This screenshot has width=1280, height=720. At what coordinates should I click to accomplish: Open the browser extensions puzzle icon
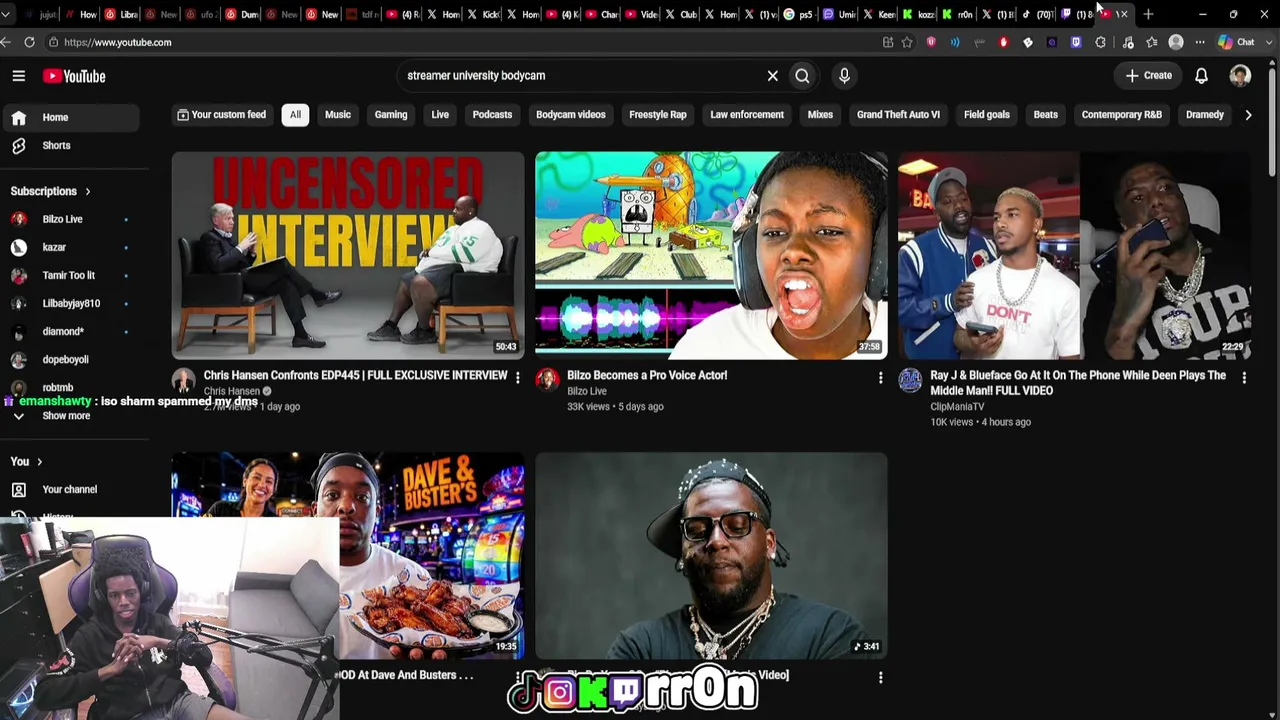click(1101, 42)
